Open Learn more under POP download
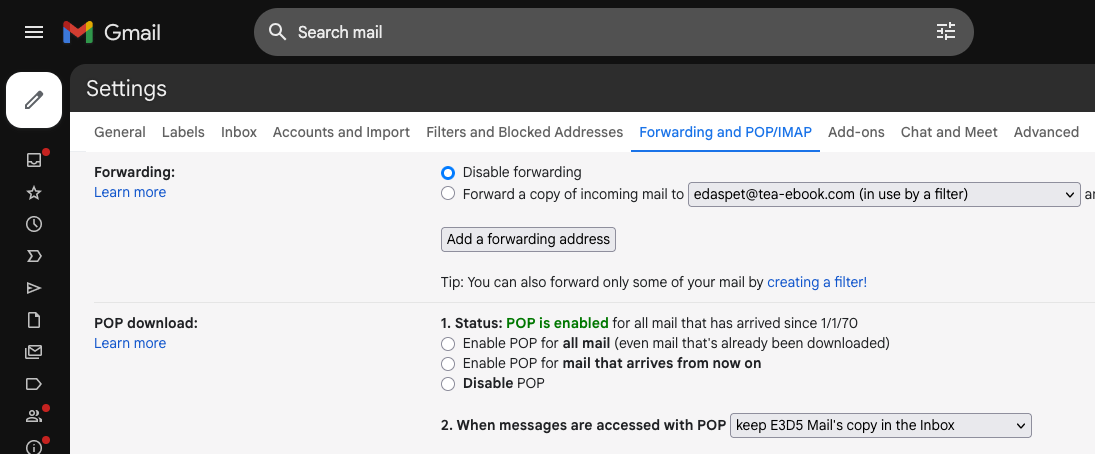Screen dimensions: 1095x454 (130, 343)
